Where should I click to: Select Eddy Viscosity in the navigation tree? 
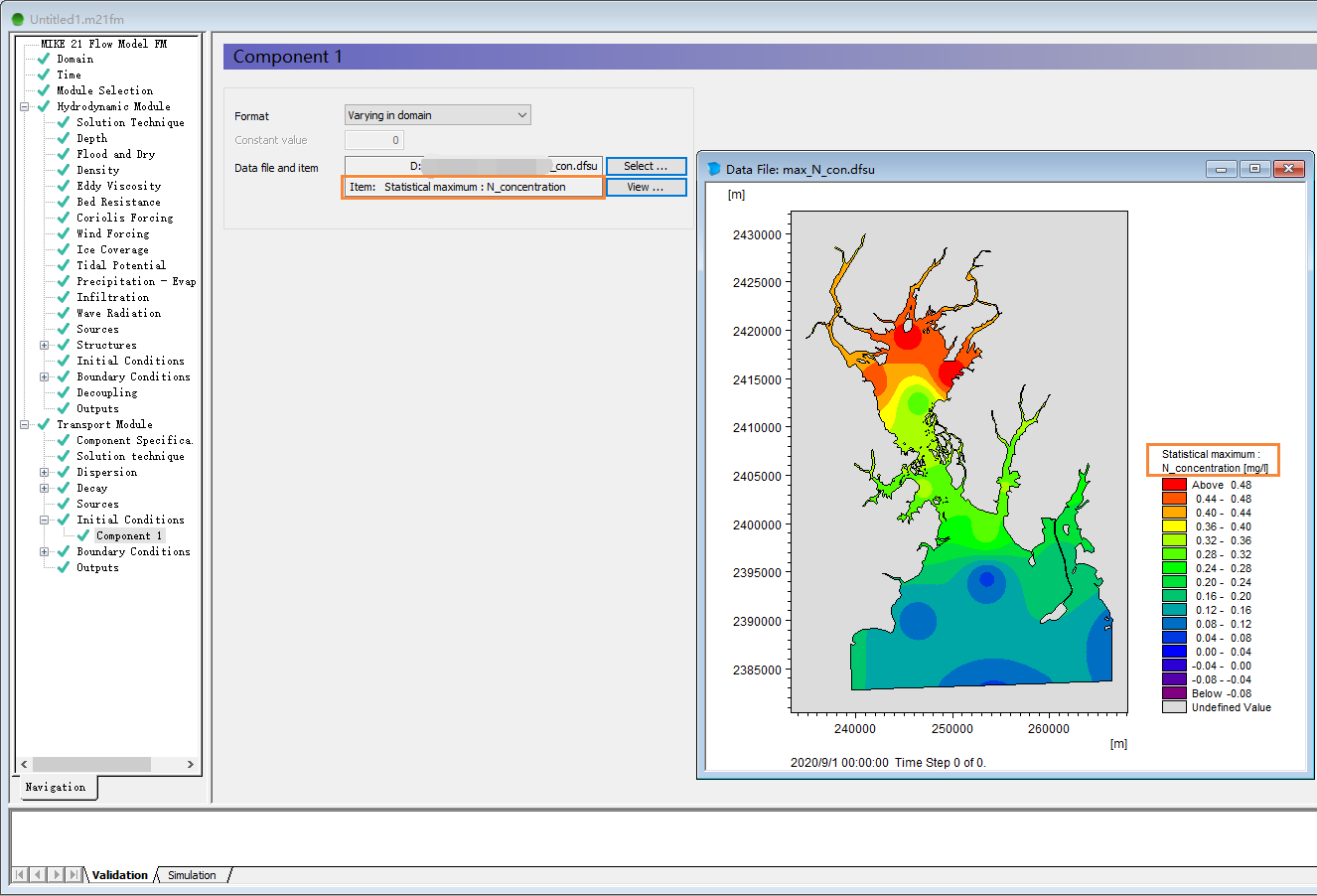pyautogui.click(x=118, y=187)
